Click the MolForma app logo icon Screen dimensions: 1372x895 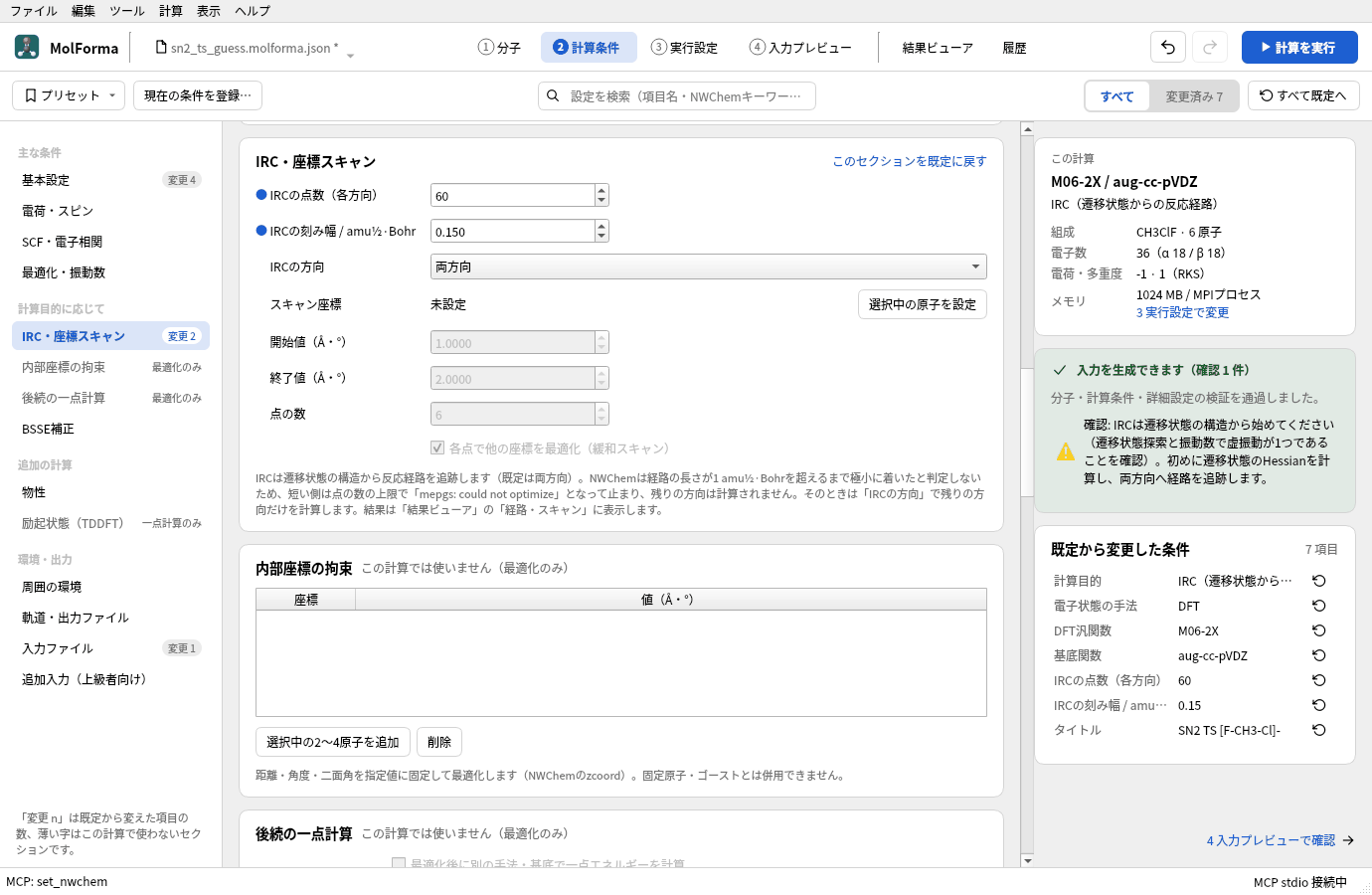coord(27,47)
